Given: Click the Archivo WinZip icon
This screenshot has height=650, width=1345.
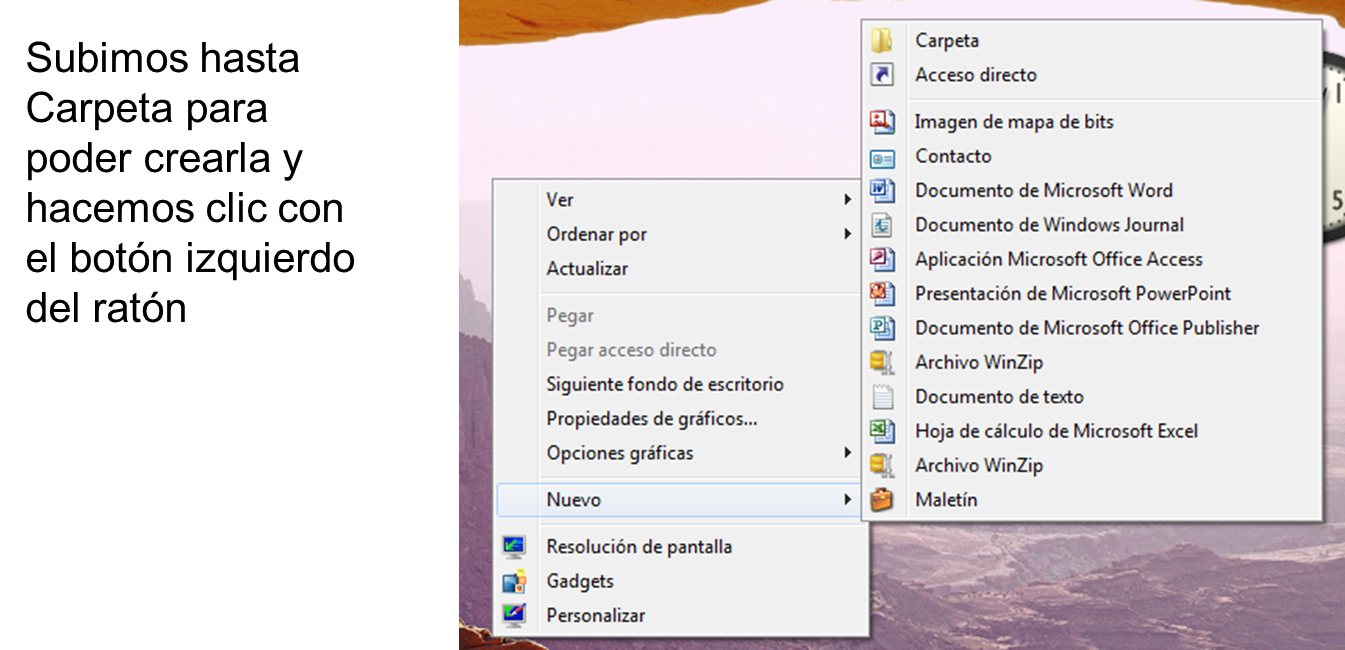Looking at the screenshot, I should pos(884,362).
